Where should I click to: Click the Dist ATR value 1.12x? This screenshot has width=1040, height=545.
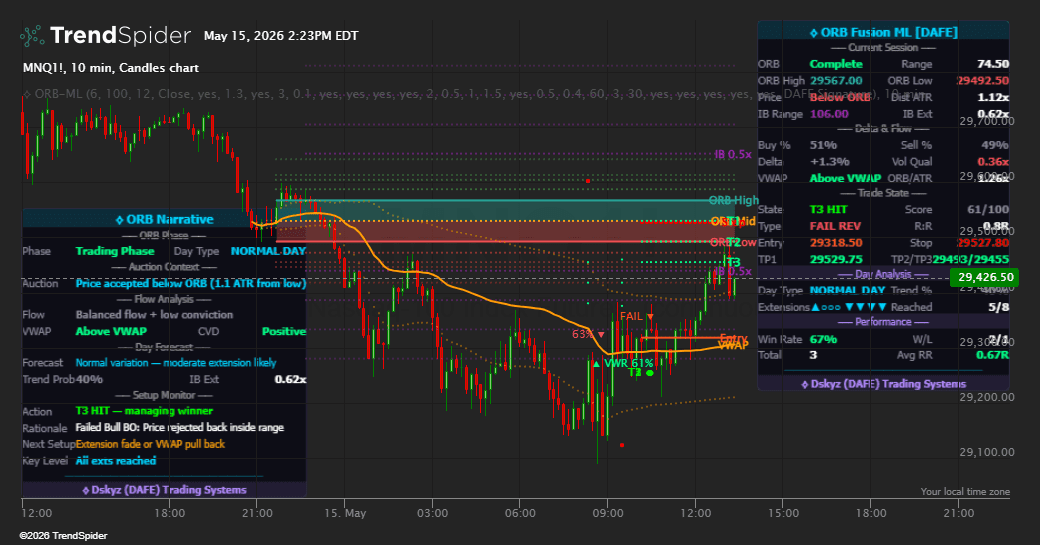(993, 97)
